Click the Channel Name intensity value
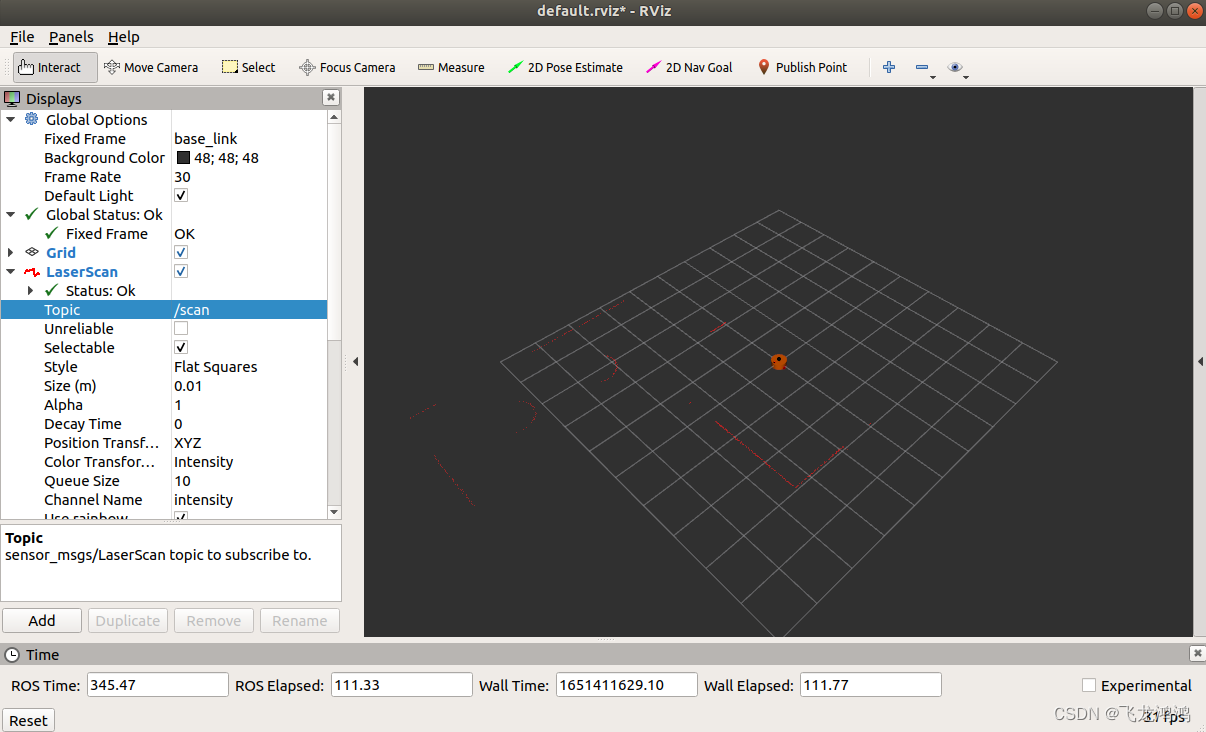The height and width of the screenshot is (732, 1206). coord(203,500)
